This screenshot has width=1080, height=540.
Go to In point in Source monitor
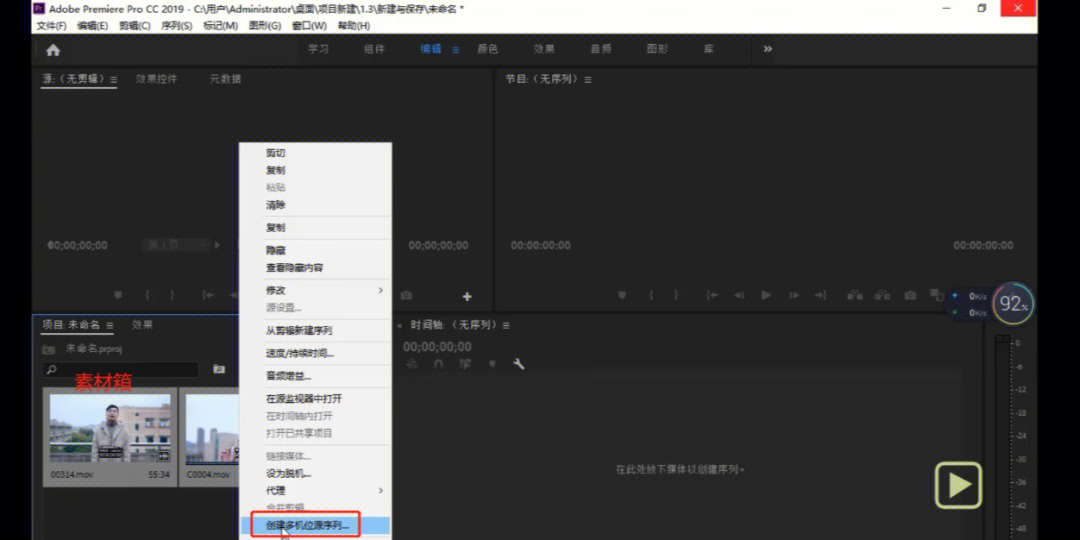coord(208,295)
